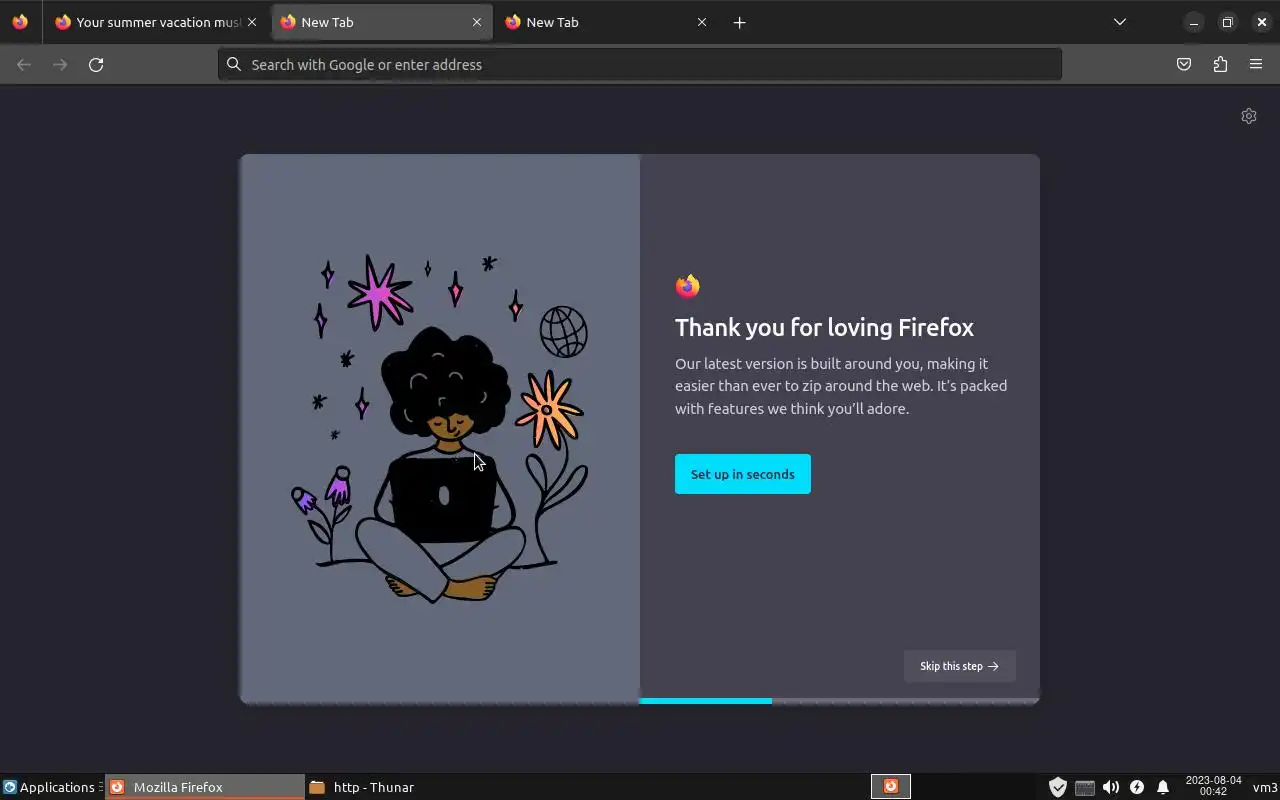The image size is (1280, 800).
Task: Restore the Firefox window size
Action: pos(1228,22)
